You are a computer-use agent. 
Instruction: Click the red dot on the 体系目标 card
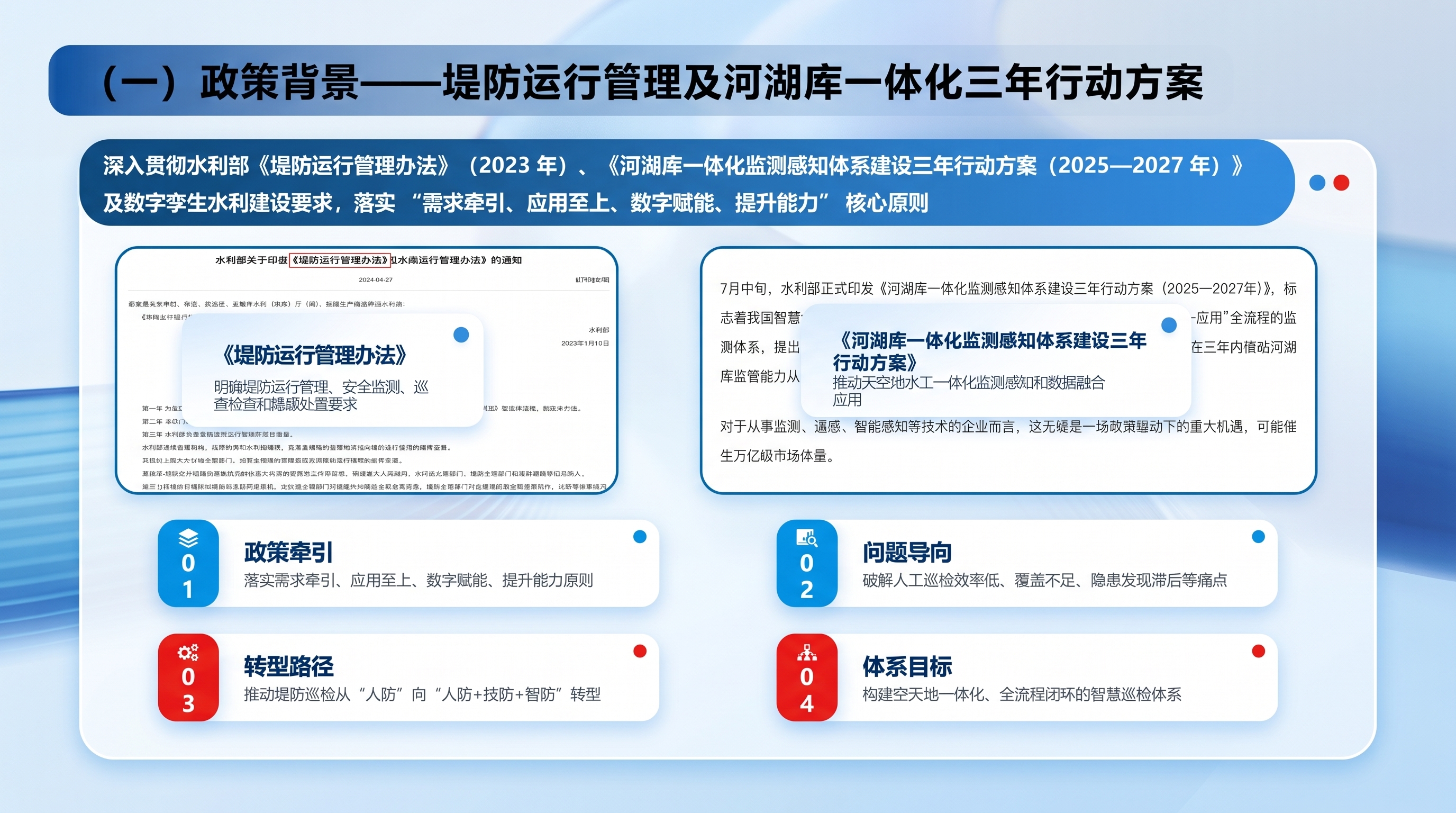point(1258,651)
